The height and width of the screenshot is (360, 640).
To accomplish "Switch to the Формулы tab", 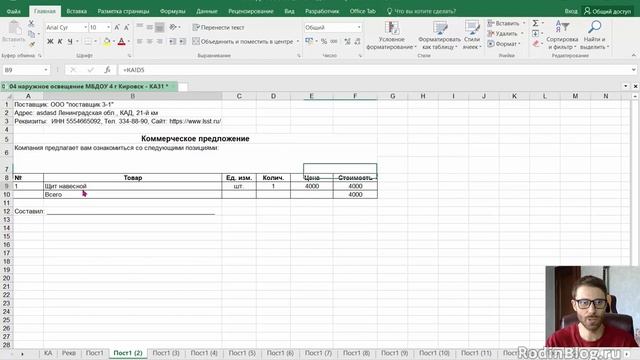I will (173, 11).
